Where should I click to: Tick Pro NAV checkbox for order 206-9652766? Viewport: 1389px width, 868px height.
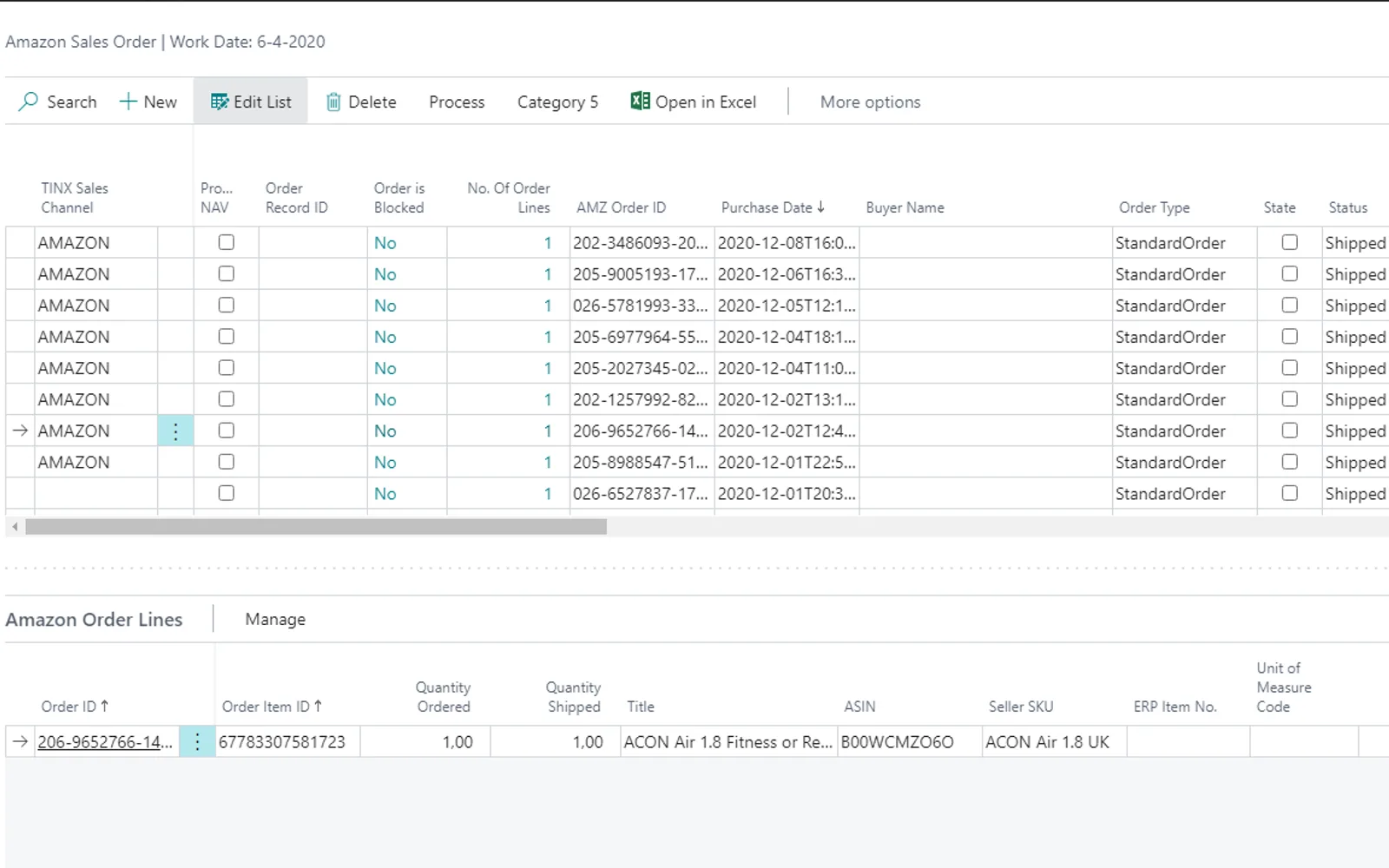tap(227, 431)
